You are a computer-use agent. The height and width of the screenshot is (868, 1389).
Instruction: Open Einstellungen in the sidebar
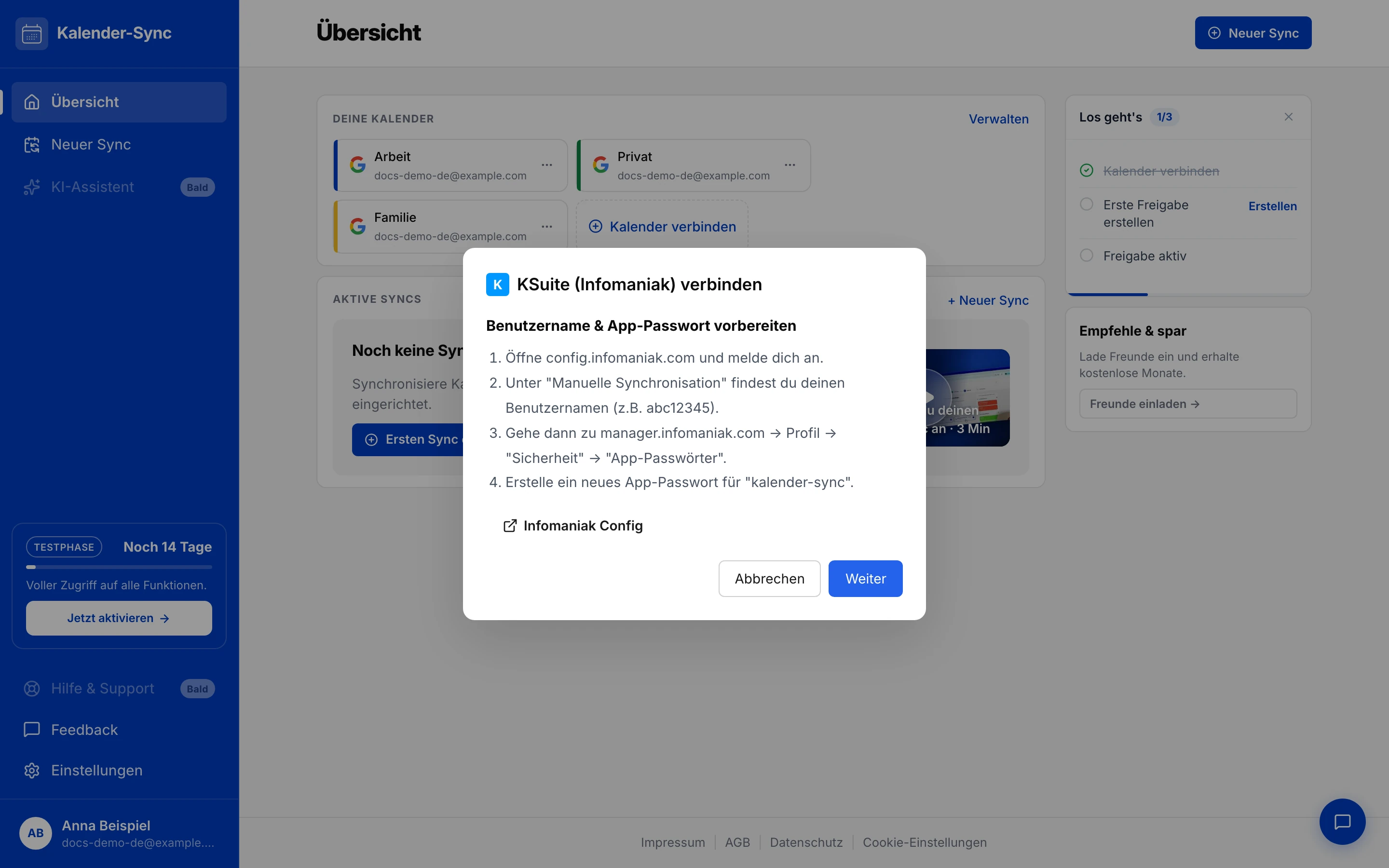click(119, 771)
